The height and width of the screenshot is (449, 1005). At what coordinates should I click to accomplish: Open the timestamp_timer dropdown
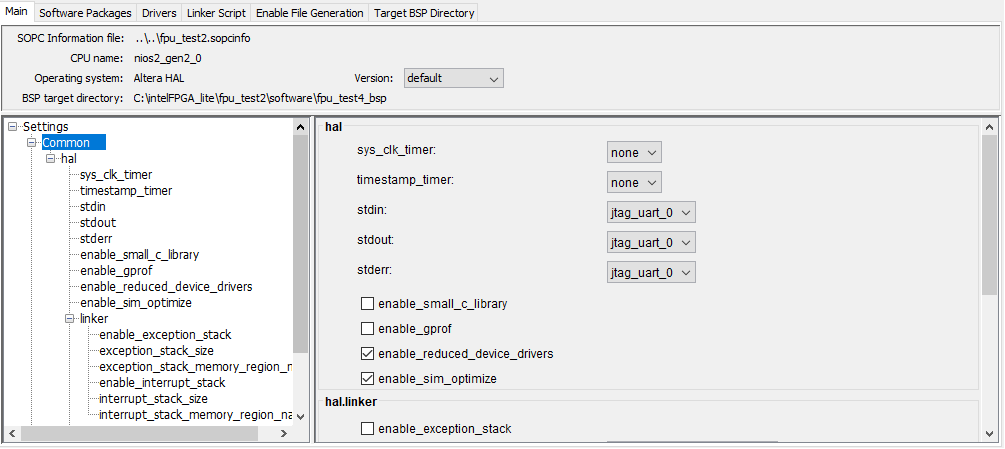point(634,183)
